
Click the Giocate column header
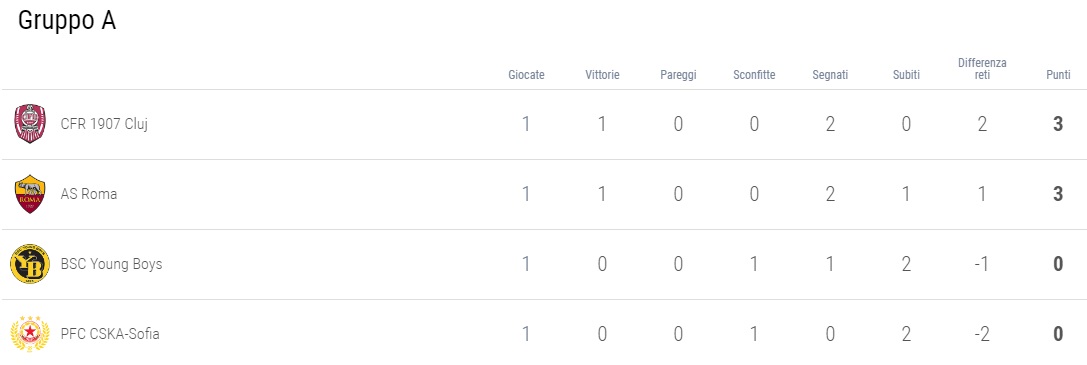point(526,75)
